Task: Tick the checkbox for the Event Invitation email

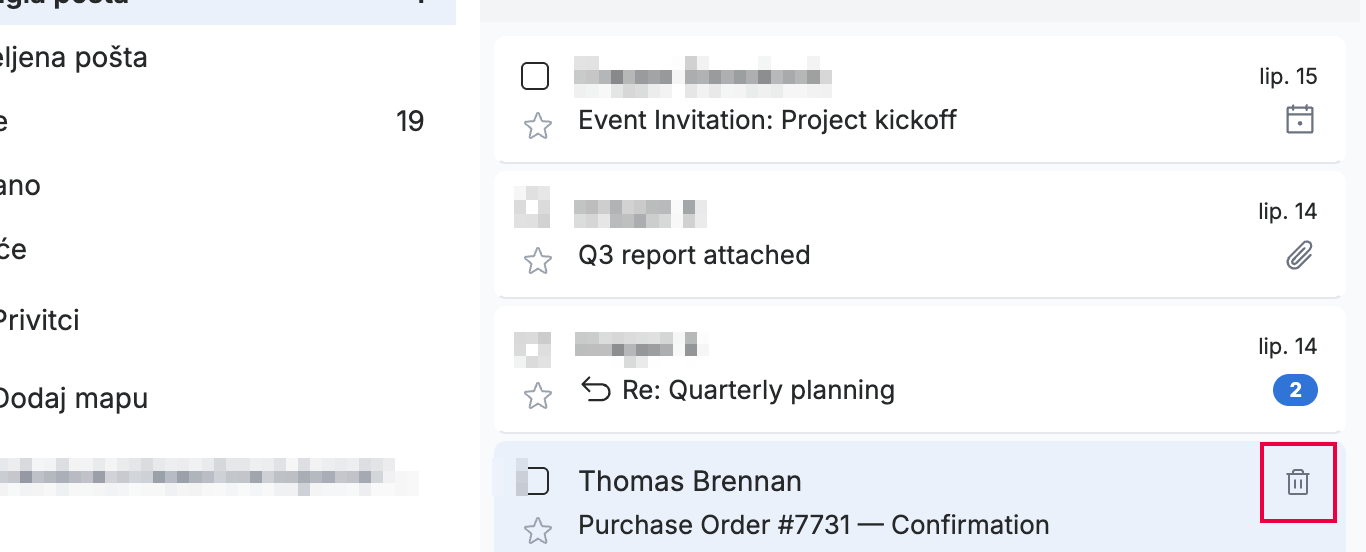Action: [x=535, y=76]
